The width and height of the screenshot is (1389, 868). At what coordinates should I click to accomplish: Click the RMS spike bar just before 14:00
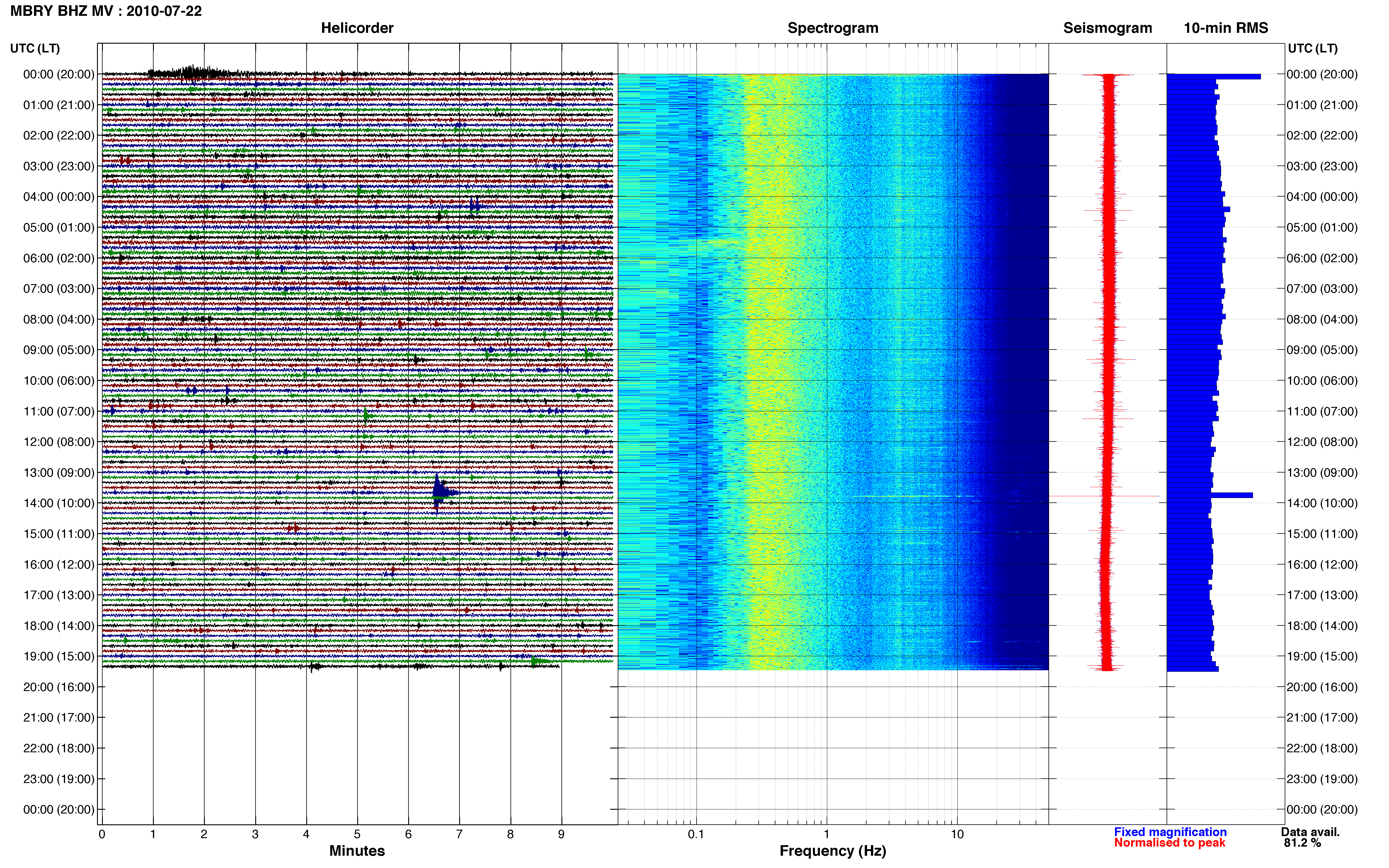[1210, 495]
